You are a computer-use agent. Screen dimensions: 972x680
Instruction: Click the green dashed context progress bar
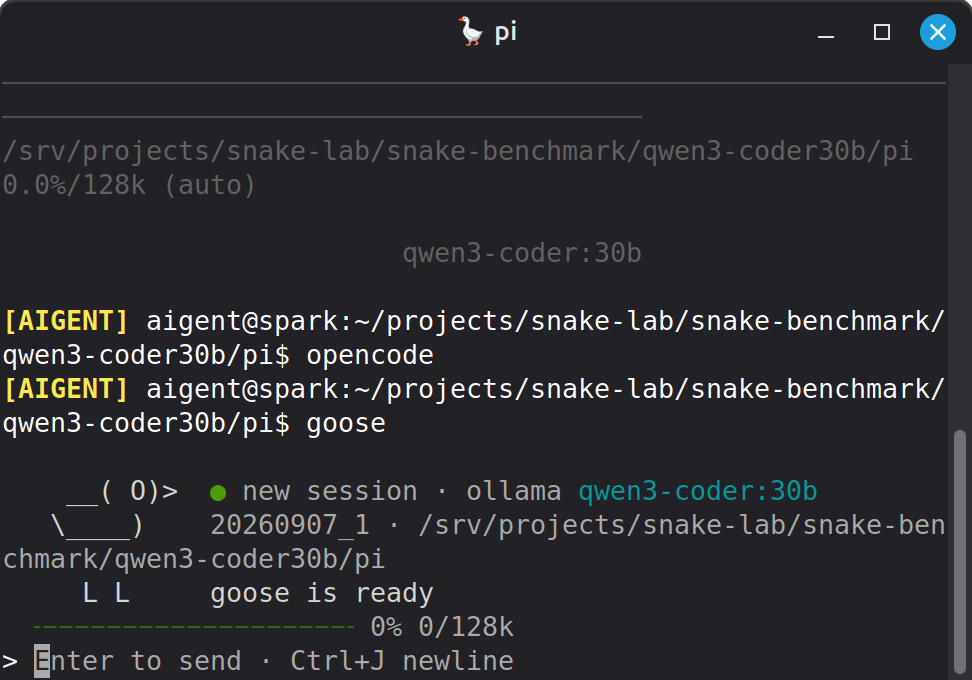[194, 627]
